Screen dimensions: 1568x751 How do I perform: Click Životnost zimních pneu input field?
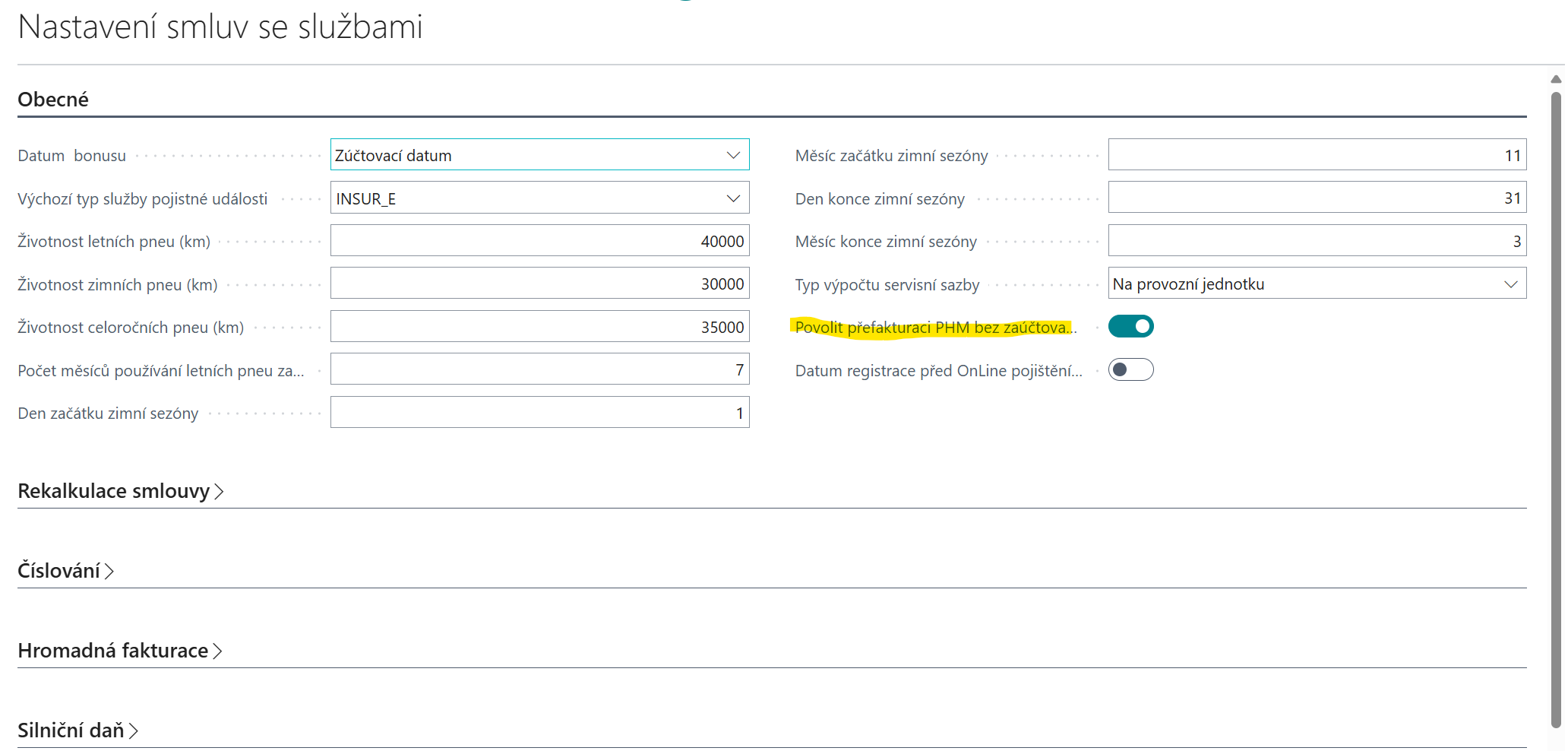tap(539, 284)
